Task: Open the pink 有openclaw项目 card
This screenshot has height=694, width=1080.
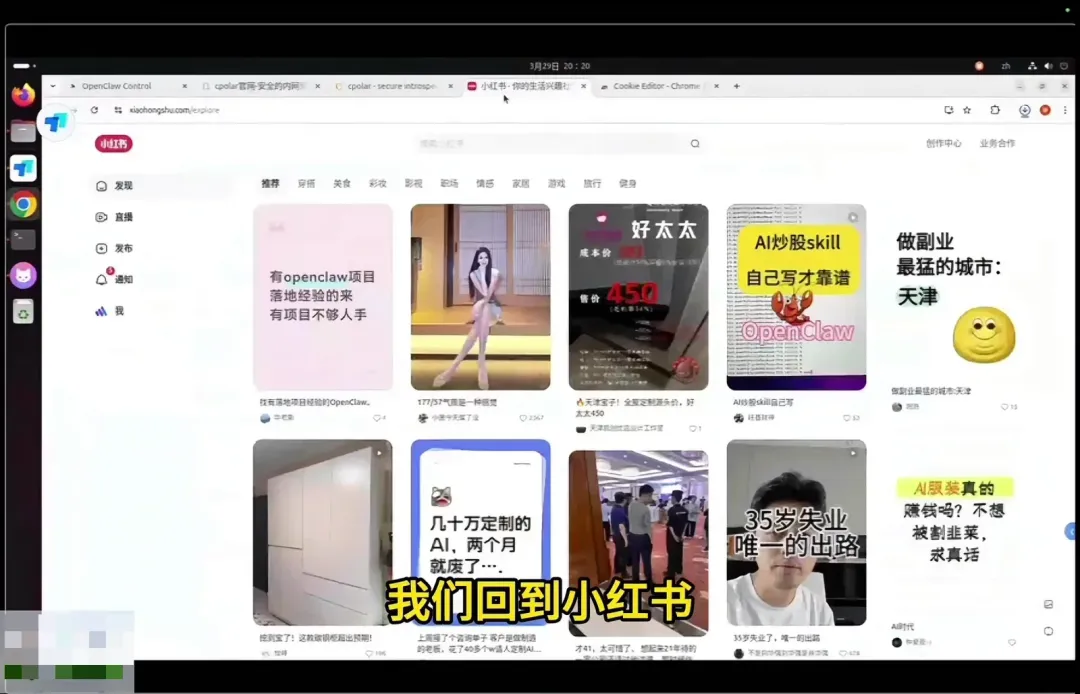Action: point(323,297)
